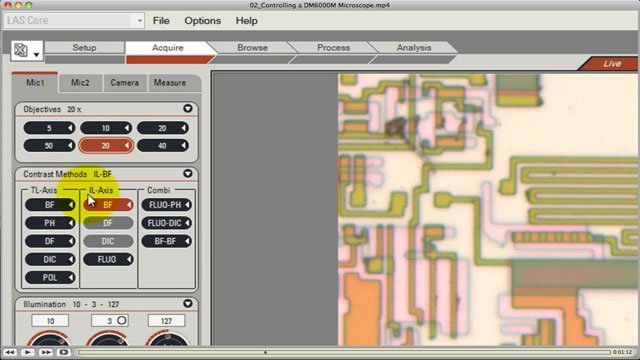Switch to the Camera tab

pyautogui.click(x=124, y=83)
